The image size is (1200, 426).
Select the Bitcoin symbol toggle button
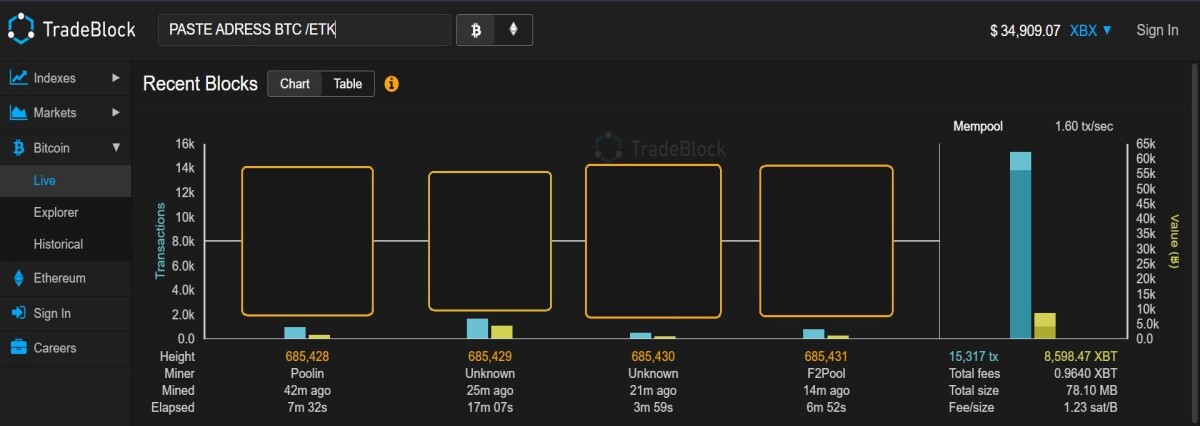(476, 30)
